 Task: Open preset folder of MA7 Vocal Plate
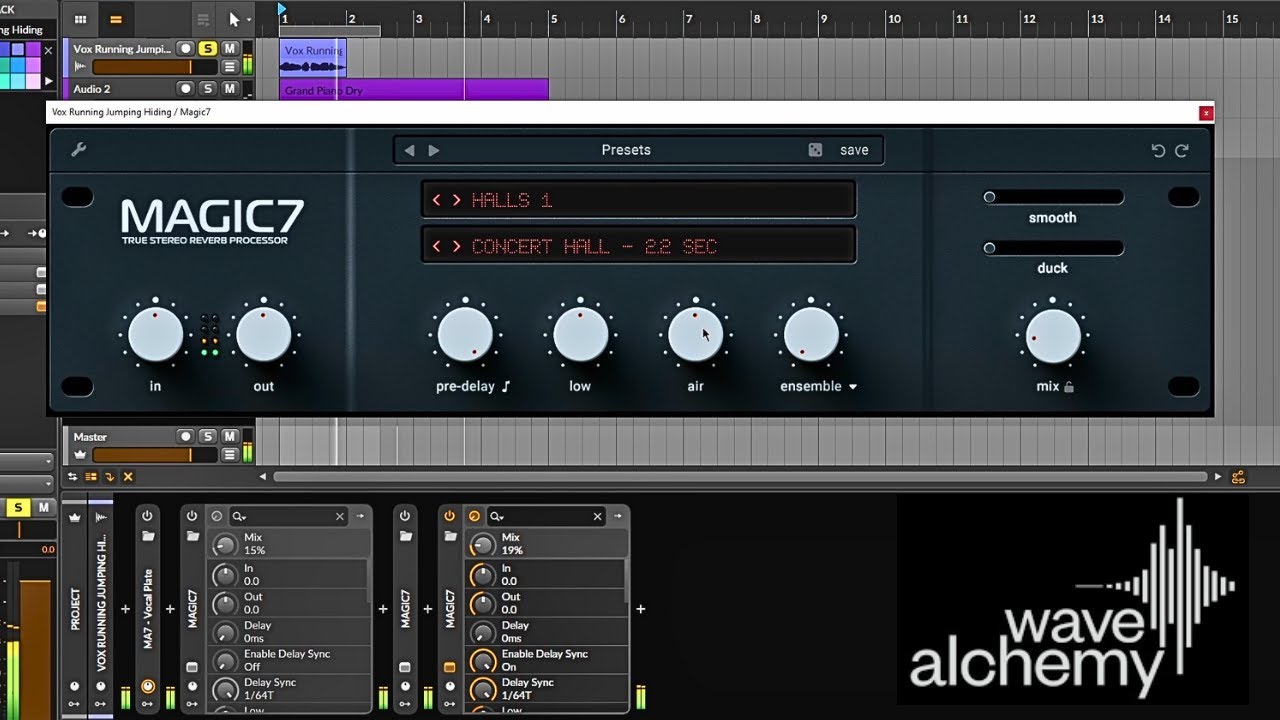click(x=148, y=537)
